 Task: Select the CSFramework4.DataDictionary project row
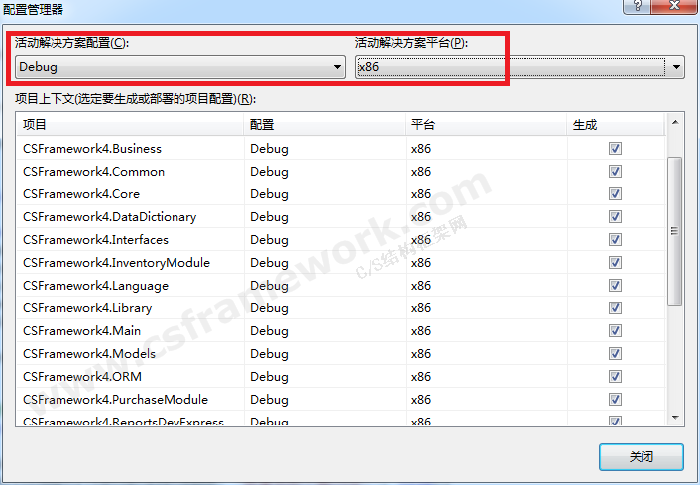pos(110,217)
